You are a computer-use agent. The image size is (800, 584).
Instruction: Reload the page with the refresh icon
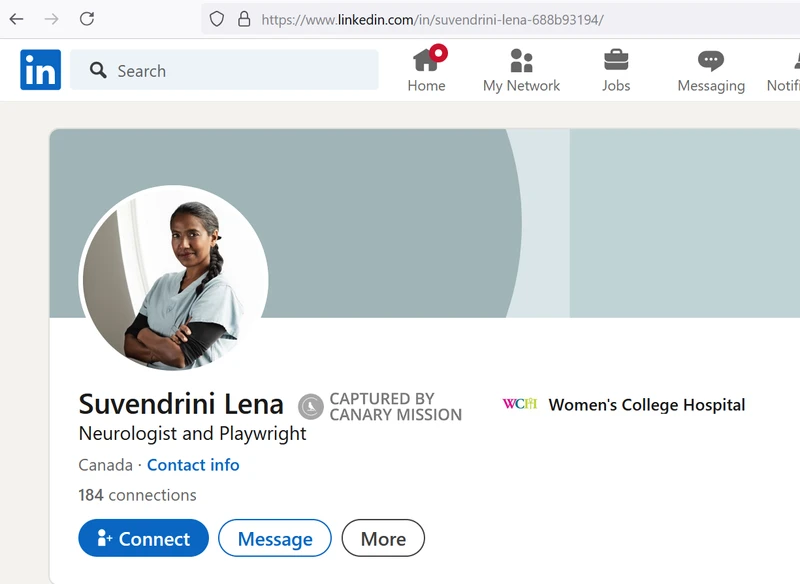(x=87, y=19)
